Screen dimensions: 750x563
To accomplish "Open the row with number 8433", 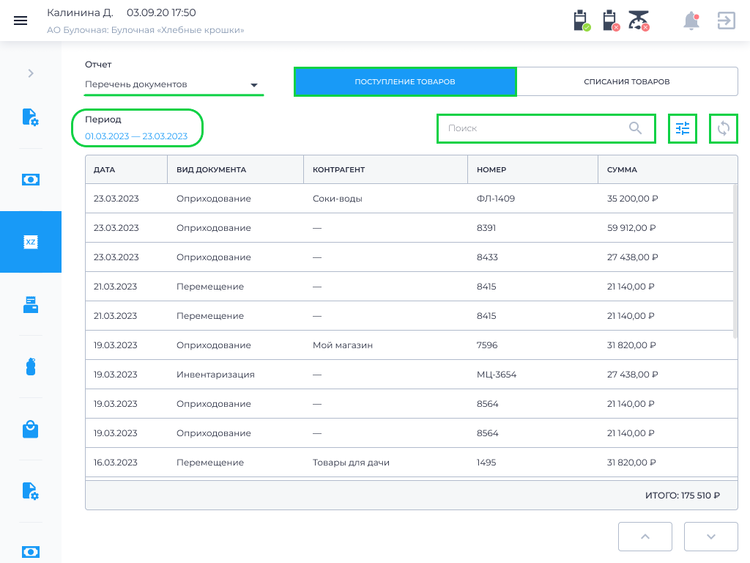I will [x=411, y=257].
